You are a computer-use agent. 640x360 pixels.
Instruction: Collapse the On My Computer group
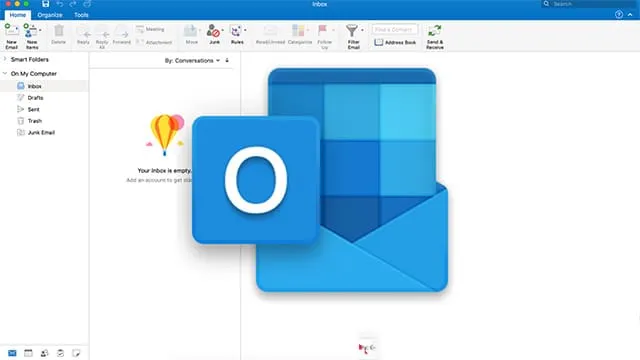point(5,73)
